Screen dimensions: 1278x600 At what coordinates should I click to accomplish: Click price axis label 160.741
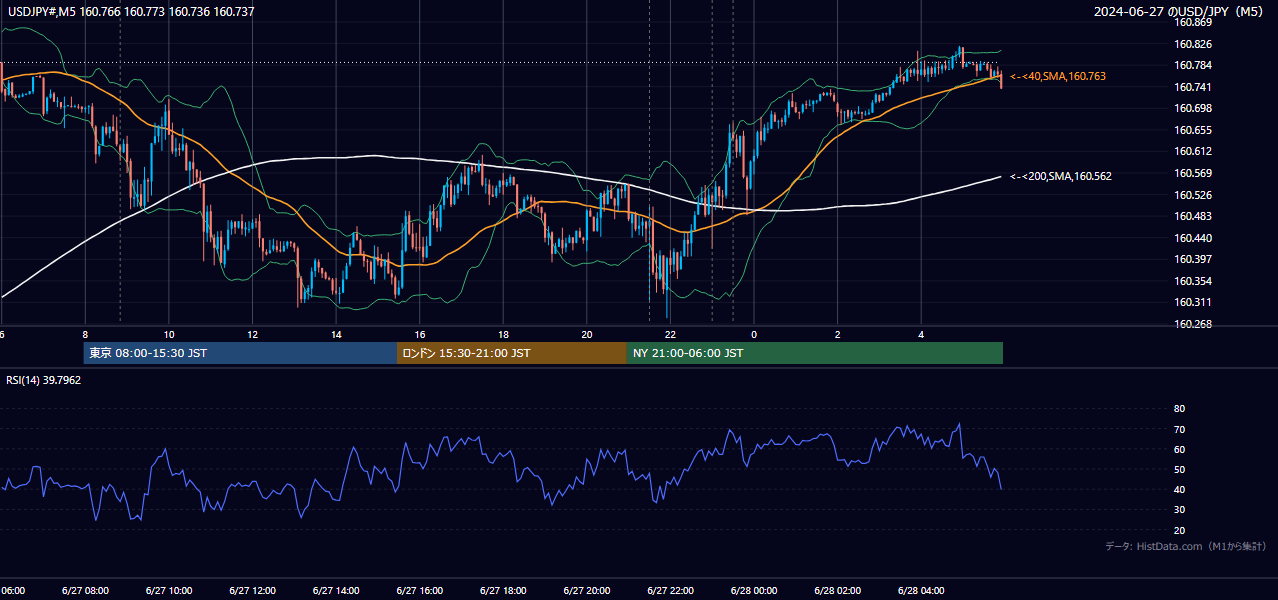tap(1193, 87)
